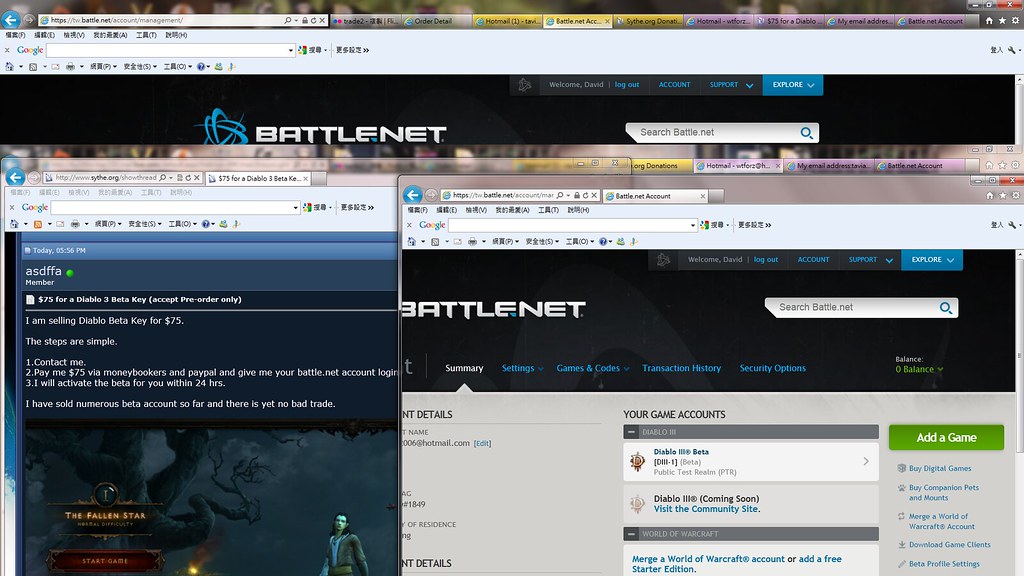
Task: Click the printer icon in sythe.org window
Action: point(75,224)
